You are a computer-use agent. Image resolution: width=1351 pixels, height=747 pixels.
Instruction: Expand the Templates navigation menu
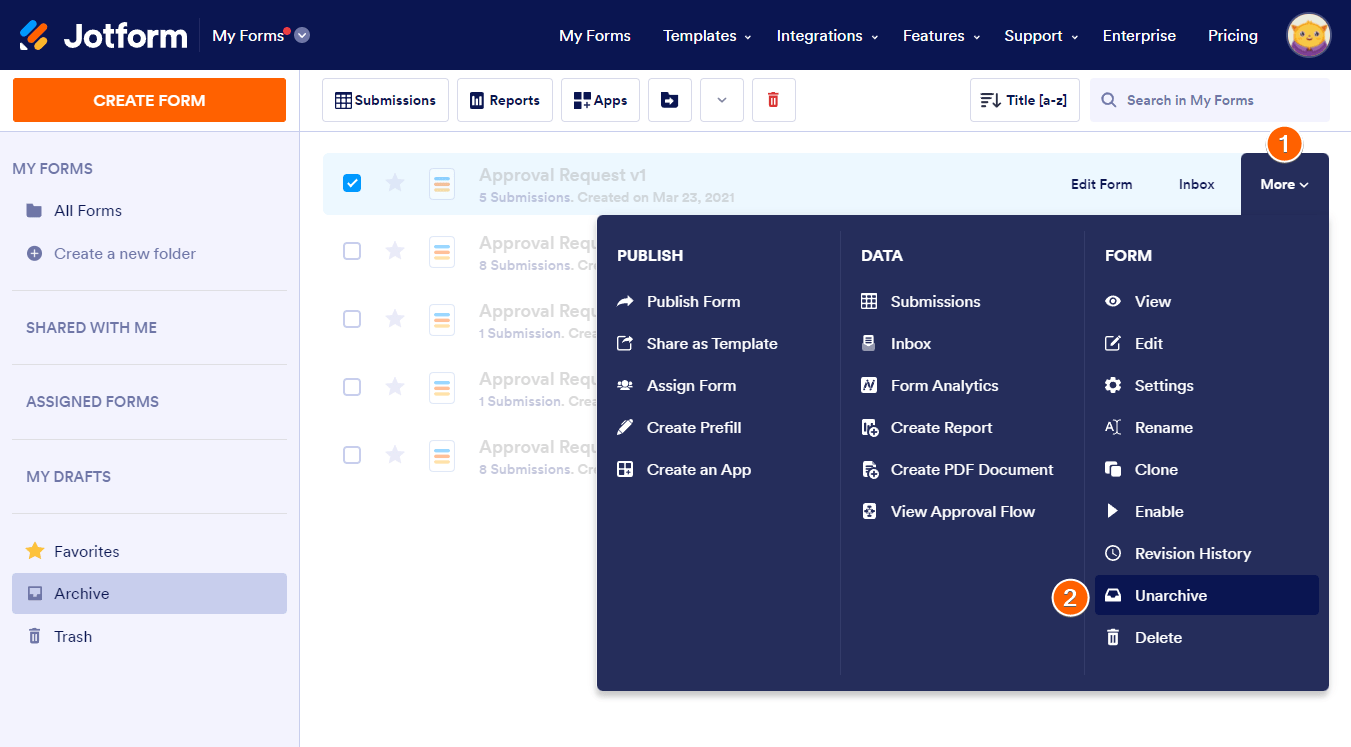706,36
